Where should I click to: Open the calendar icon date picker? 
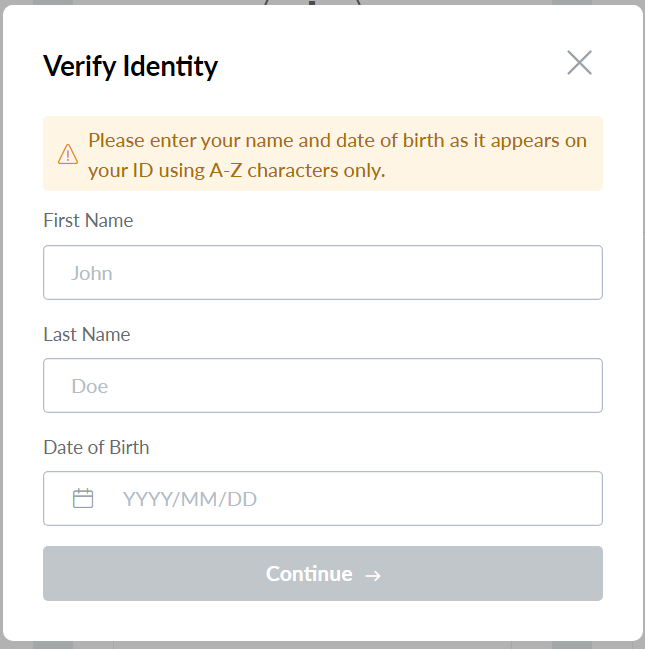tap(83, 498)
